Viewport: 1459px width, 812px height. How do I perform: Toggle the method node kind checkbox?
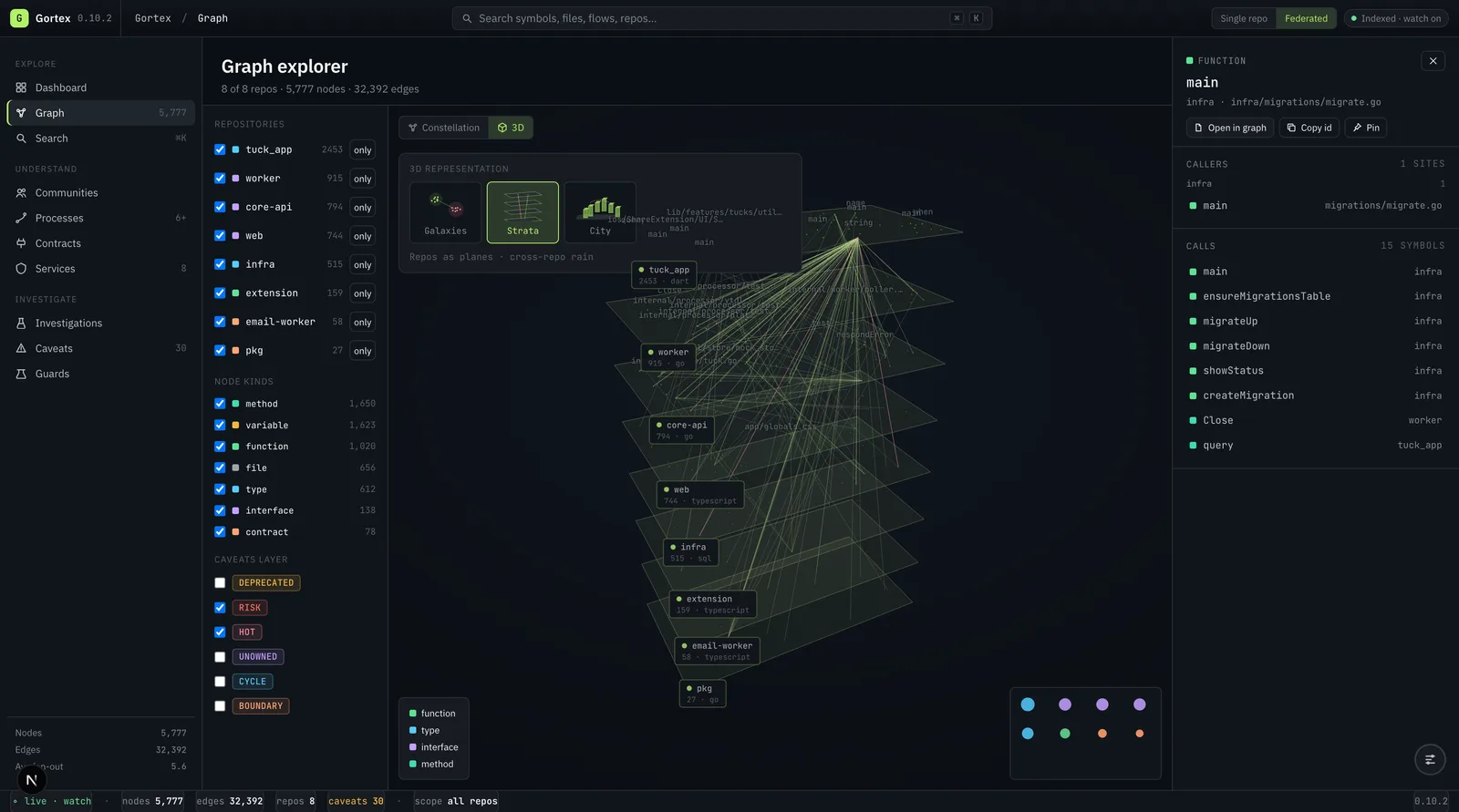point(220,404)
